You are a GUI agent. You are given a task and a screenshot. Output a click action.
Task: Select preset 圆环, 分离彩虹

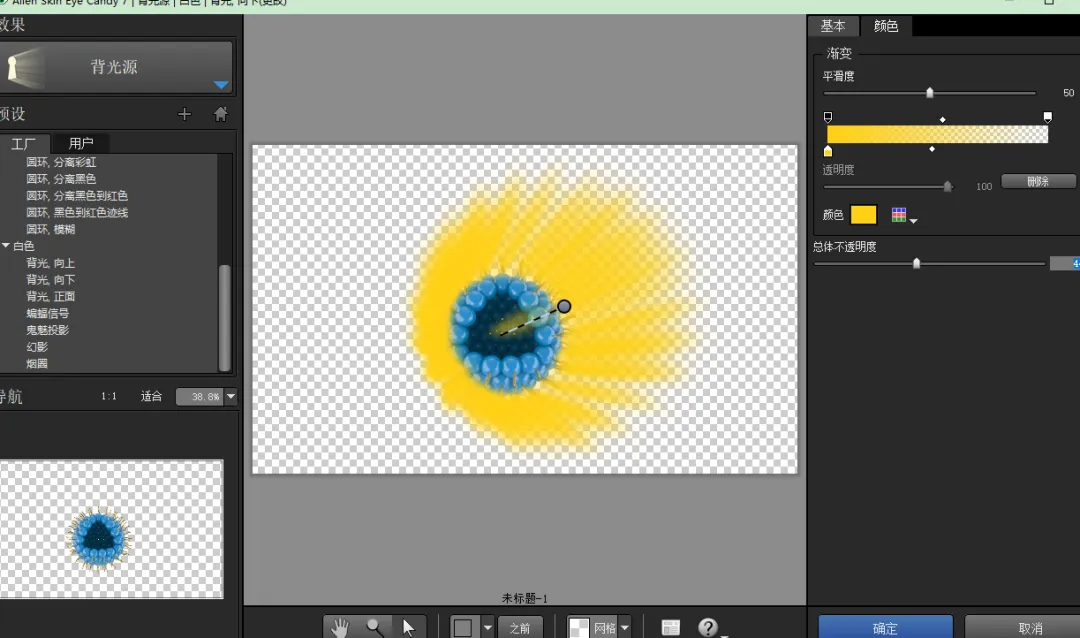click(x=61, y=162)
